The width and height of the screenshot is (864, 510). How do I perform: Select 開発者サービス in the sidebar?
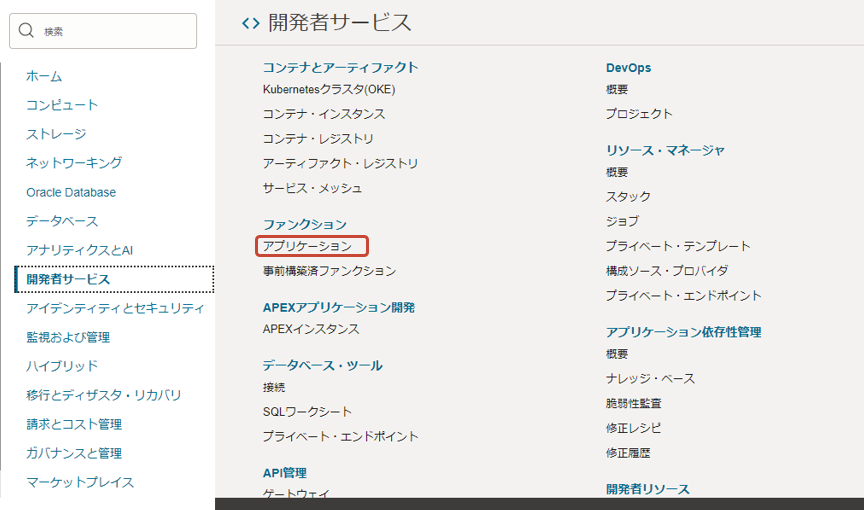[115, 279]
